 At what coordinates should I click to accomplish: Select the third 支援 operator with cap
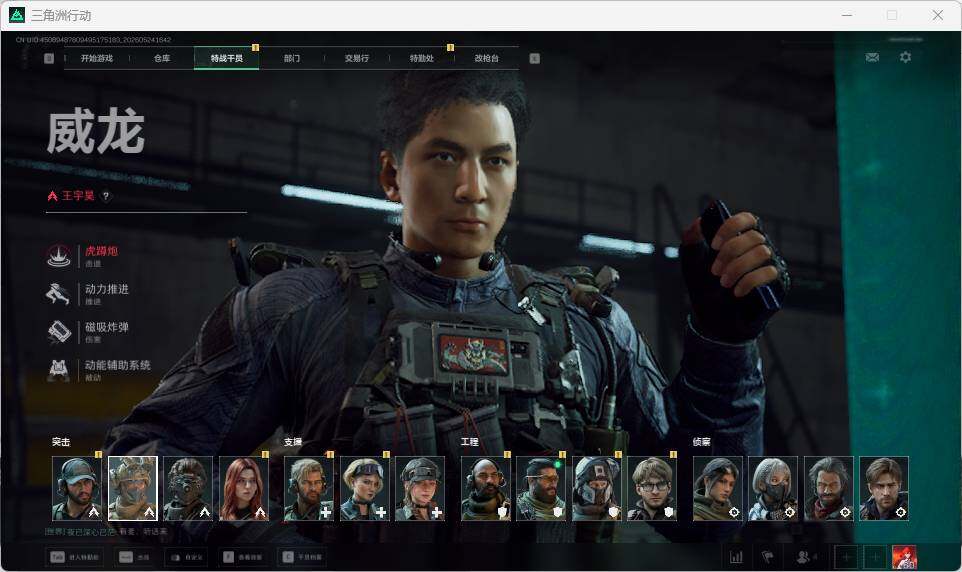click(x=420, y=489)
